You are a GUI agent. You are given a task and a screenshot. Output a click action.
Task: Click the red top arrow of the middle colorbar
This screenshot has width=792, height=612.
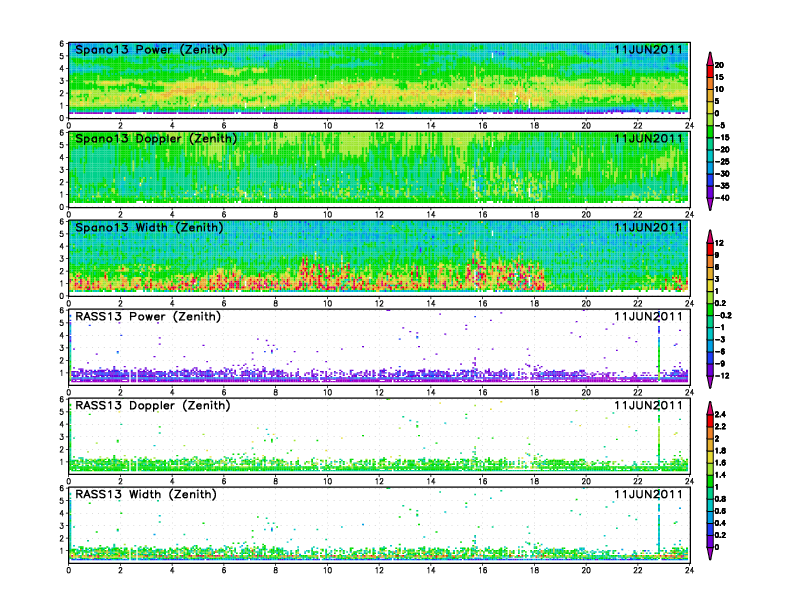tap(710, 236)
